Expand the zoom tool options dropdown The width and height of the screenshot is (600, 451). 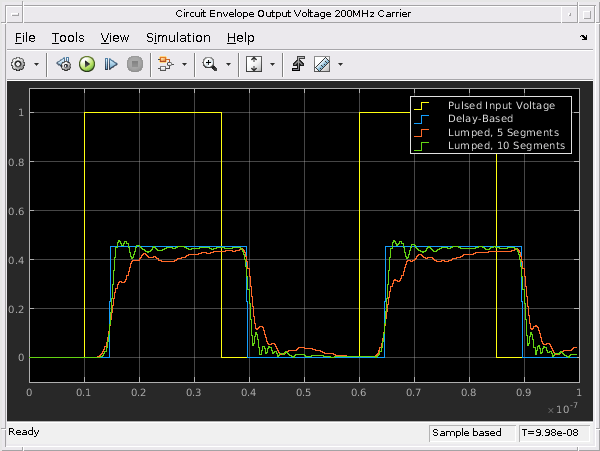click(228, 64)
